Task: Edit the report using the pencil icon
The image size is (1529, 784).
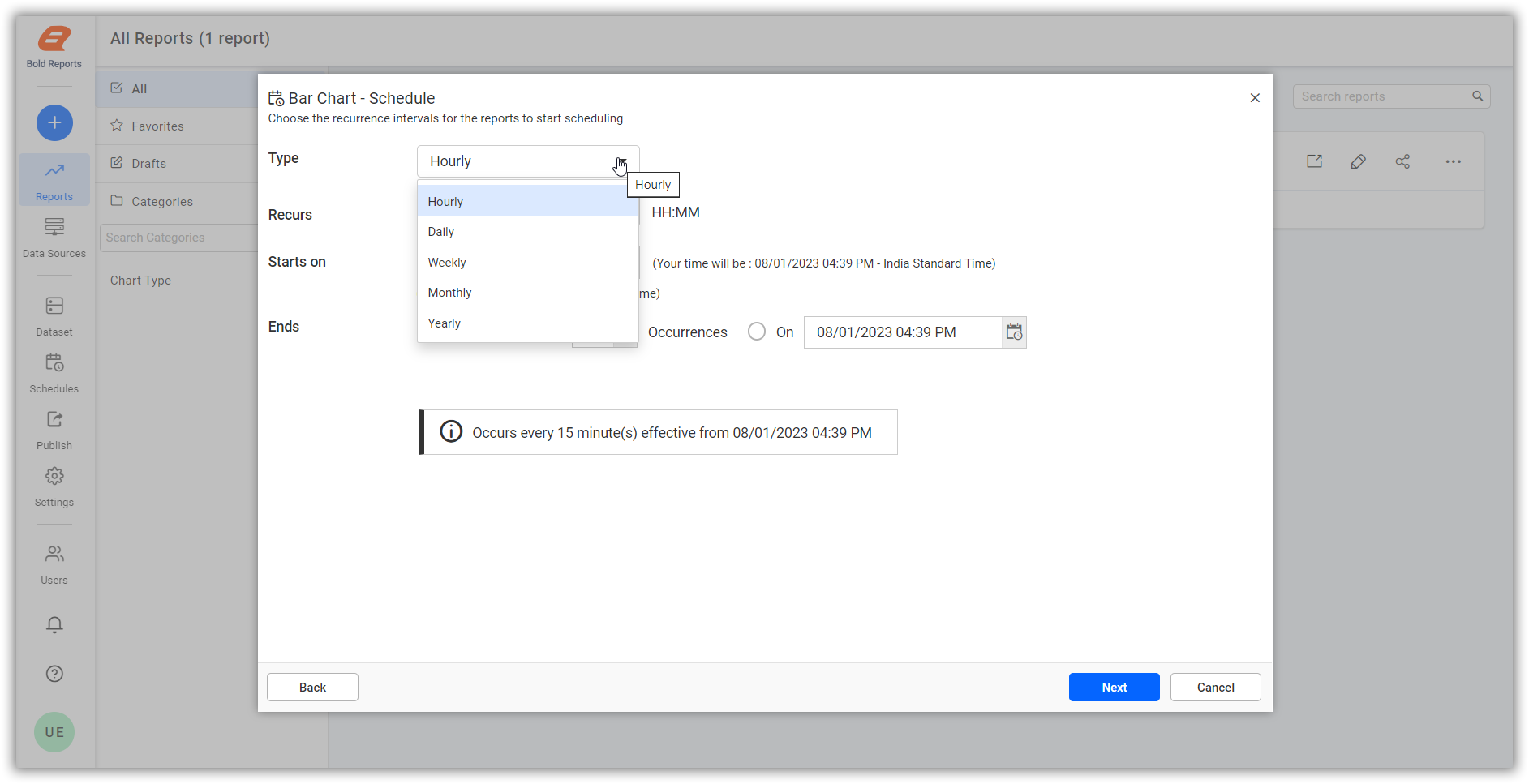Action: [1359, 161]
